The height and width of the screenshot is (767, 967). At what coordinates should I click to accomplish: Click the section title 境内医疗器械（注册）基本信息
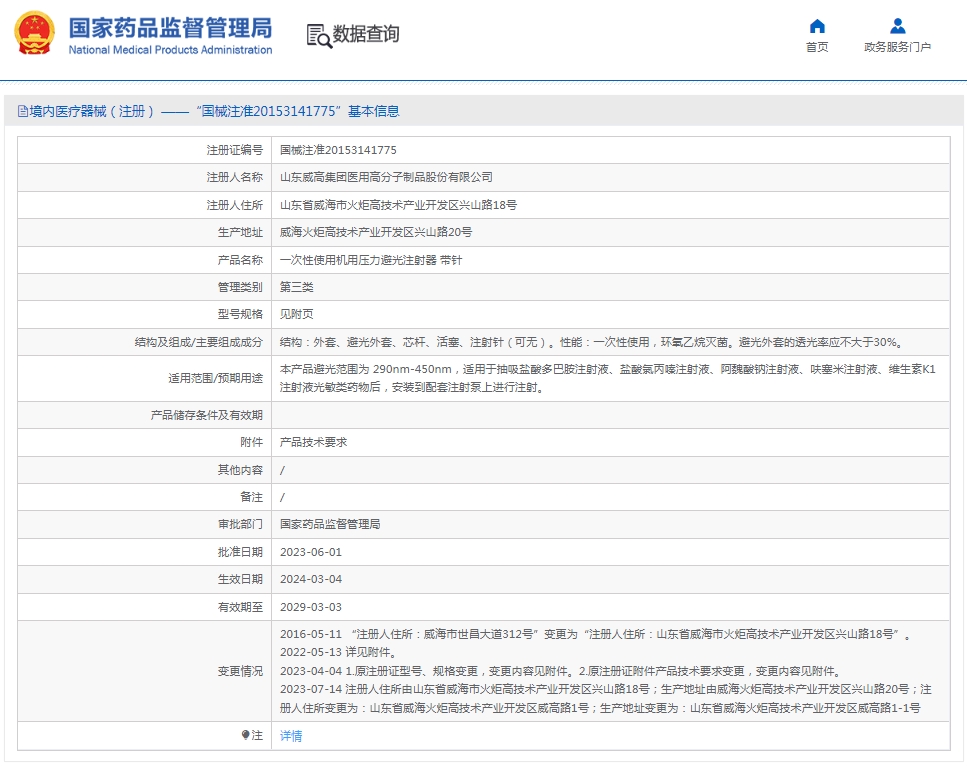214,112
